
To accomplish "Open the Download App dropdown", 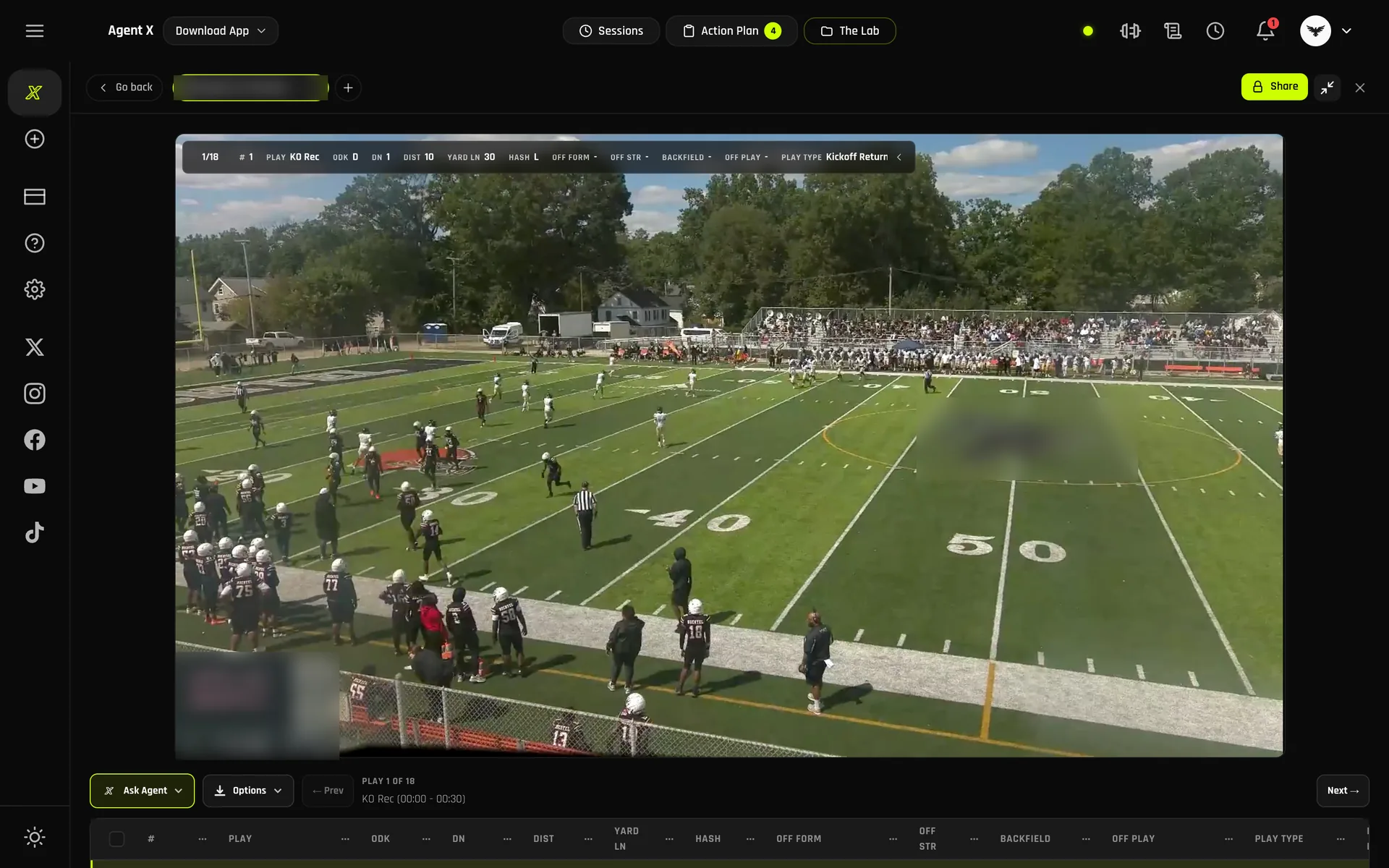I will pos(221,31).
